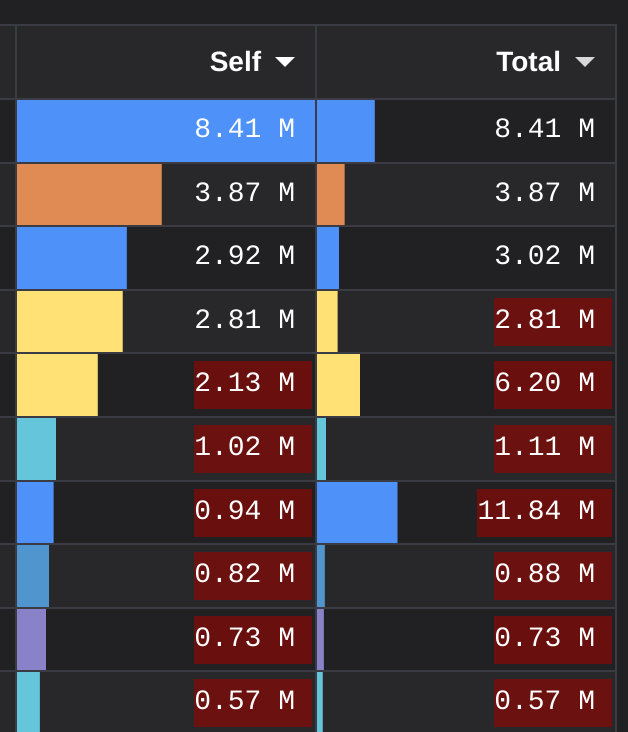Click the 1.11 M Total value
Viewport: 628px width, 732px height.
(553, 449)
